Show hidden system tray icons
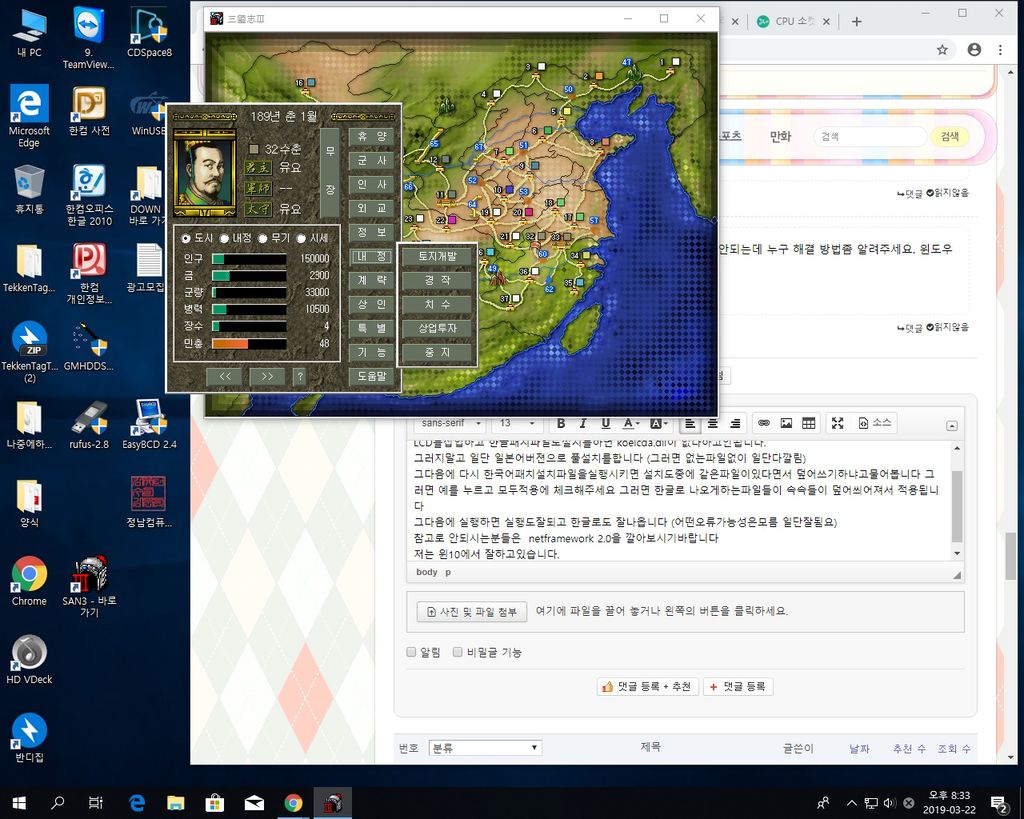Viewport: 1024px width, 819px height. (x=852, y=803)
